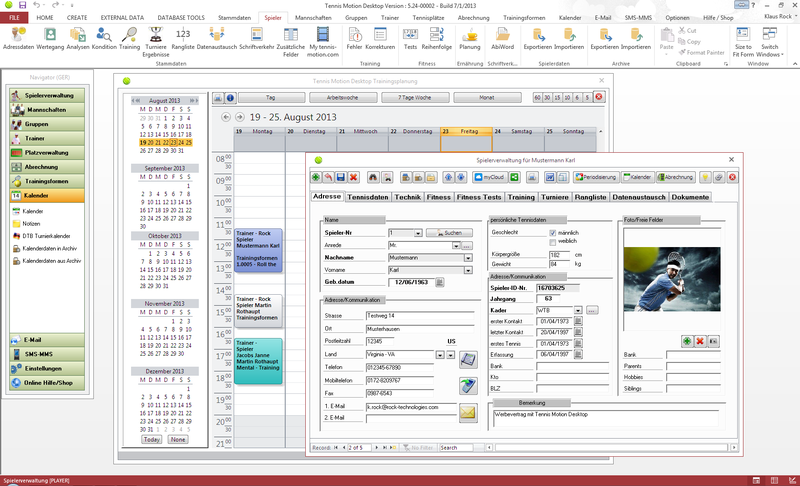Open the Mannschaften ribbon tab
The width and height of the screenshot is (800, 486).
(x=314, y=18)
